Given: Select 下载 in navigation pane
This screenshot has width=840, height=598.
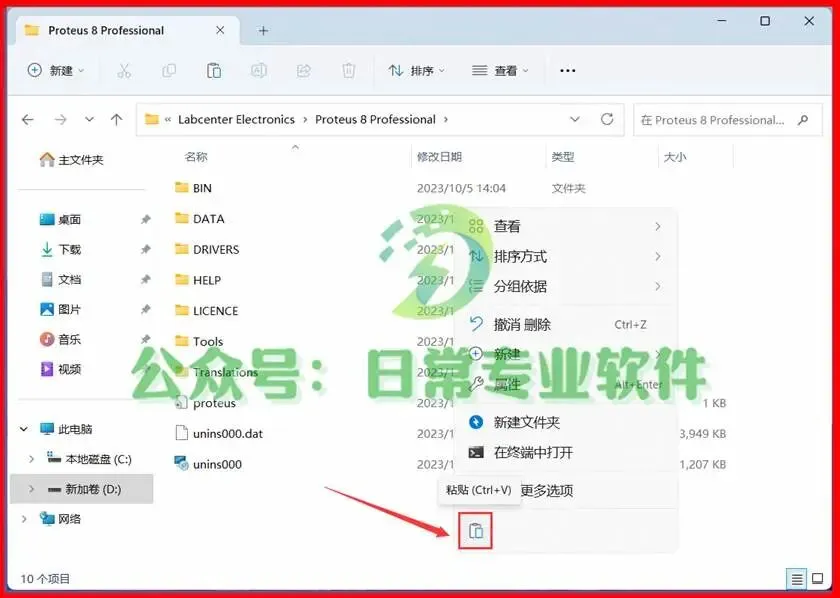Looking at the screenshot, I should [x=61, y=249].
